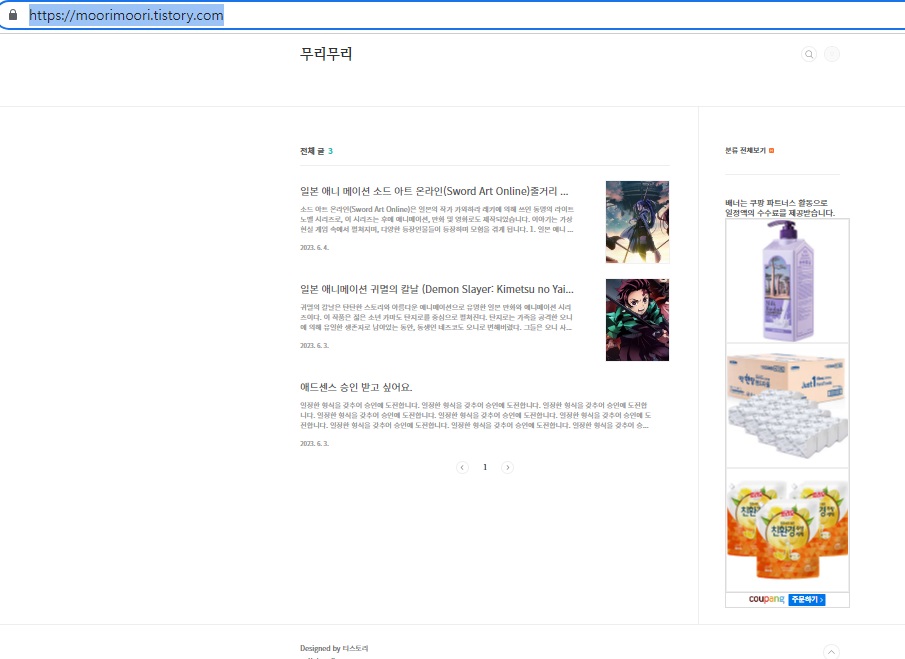The height and width of the screenshot is (659, 905).
Task: Open the Sword Art Online post thumbnail
Action: coord(637,222)
